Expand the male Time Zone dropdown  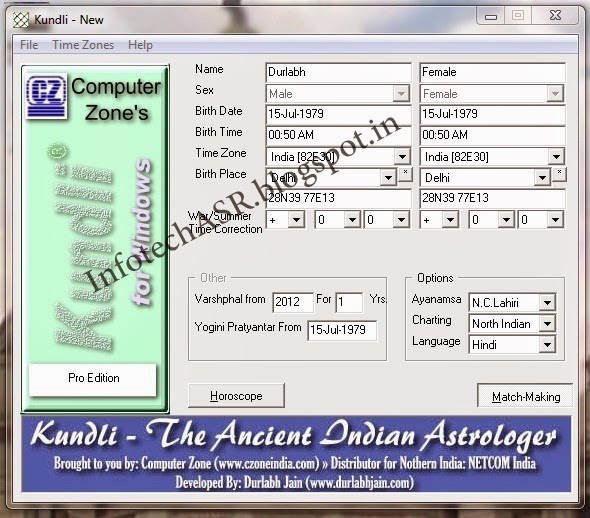402,156
